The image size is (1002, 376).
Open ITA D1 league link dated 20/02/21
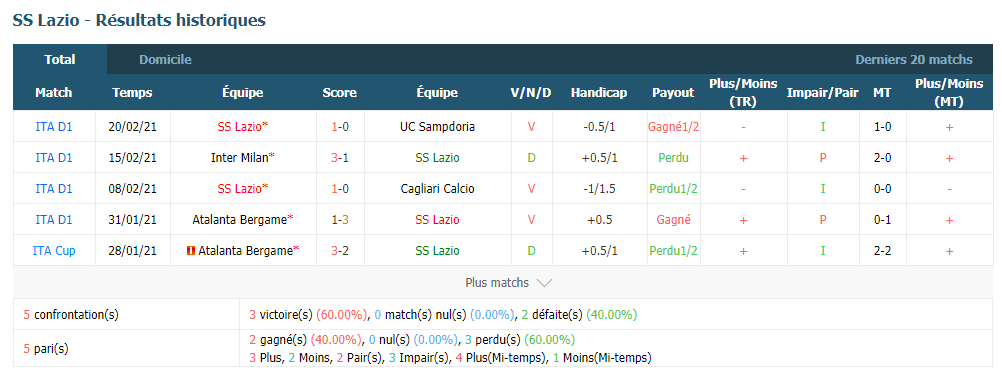(x=54, y=127)
